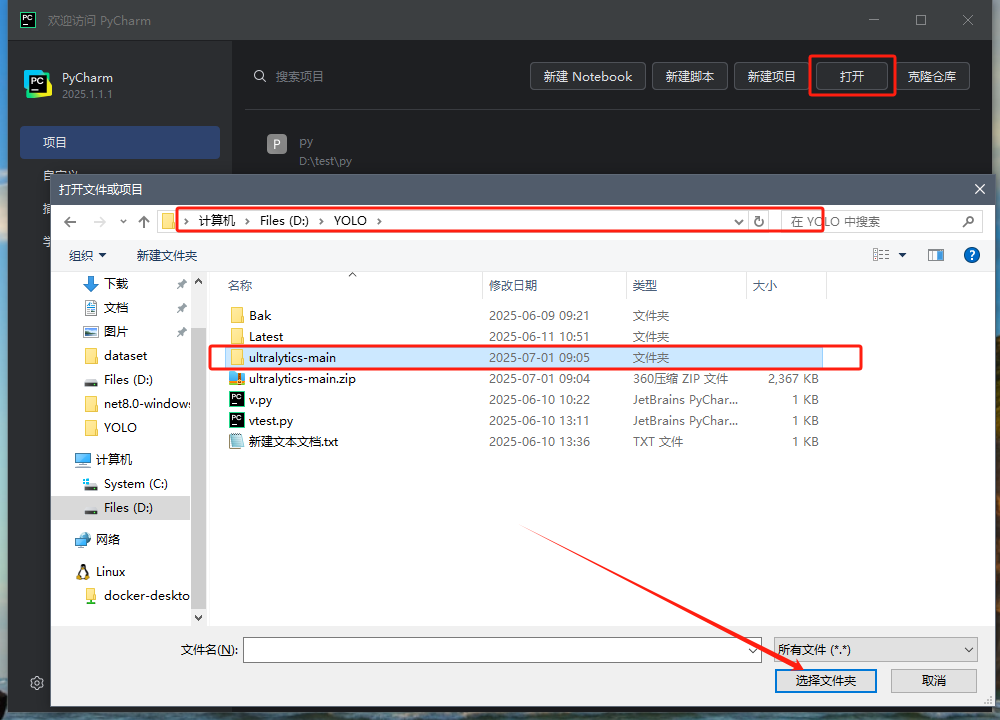1000x720 pixels.
Task: Select ultralytics-main.zip file
Action: point(302,379)
